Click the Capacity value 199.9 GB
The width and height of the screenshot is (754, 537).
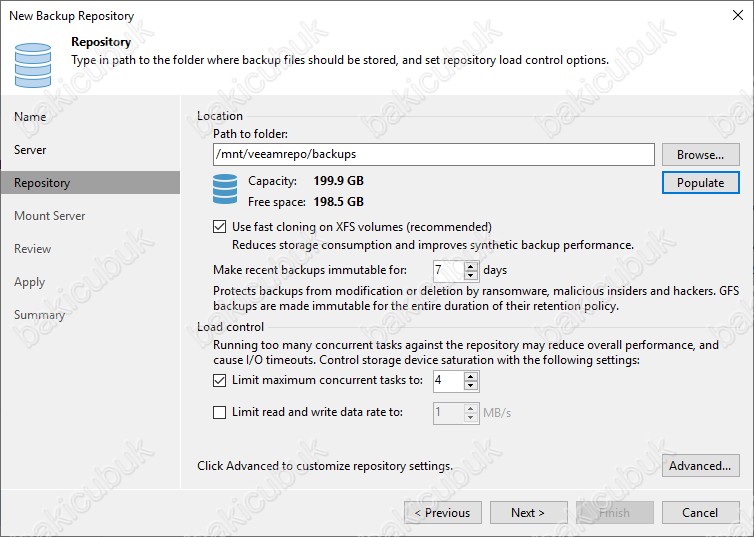pos(339,181)
